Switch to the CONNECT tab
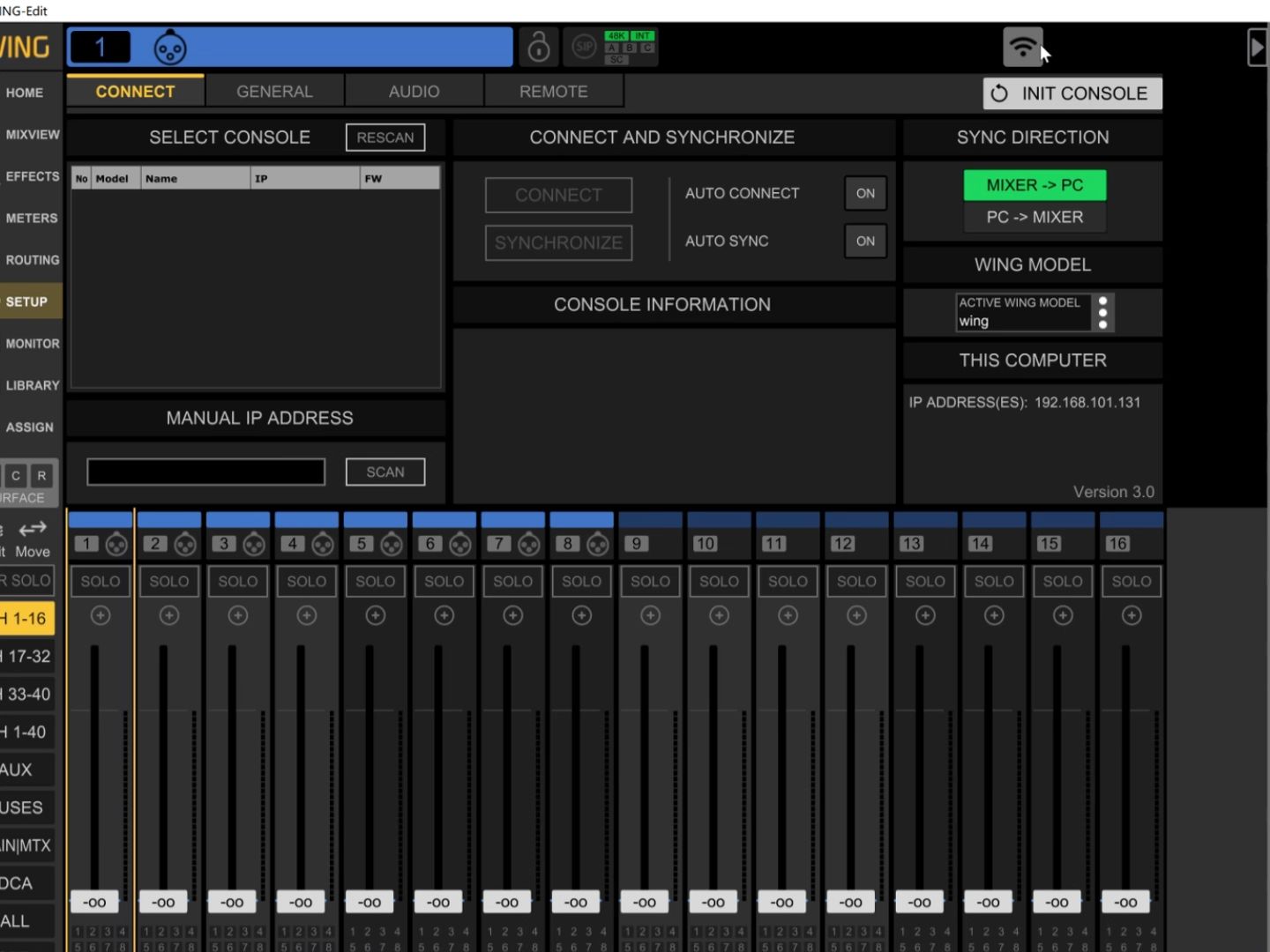The width and height of the screenshot is (1270, 952). pyautogui.click(x=135, y=91)
